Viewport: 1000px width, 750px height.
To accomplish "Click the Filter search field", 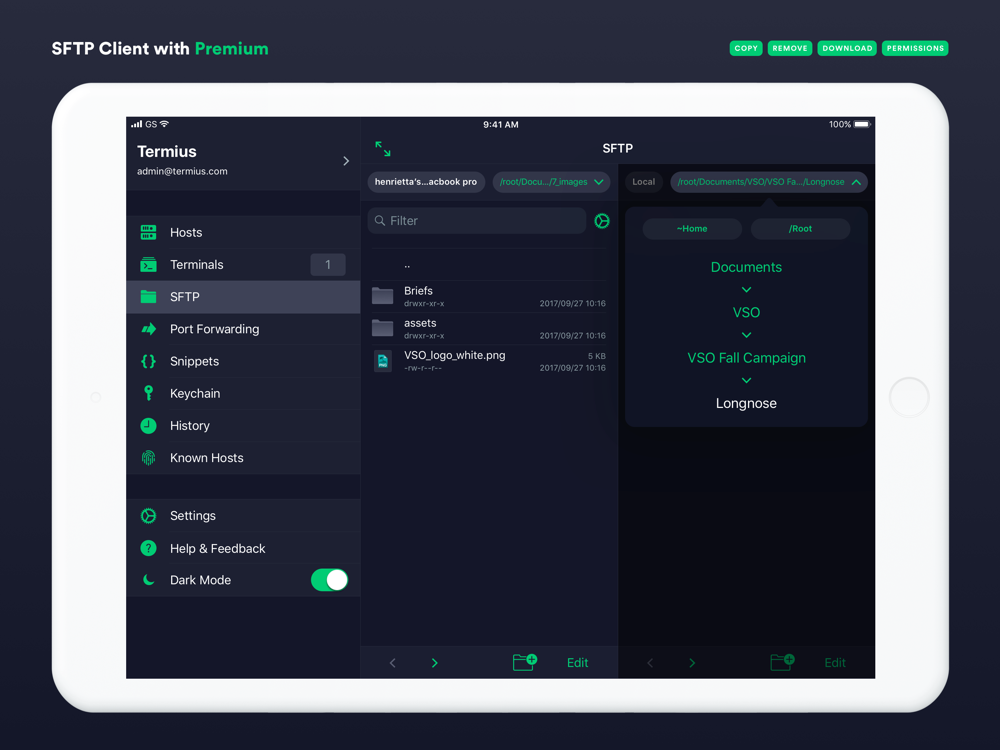I will click(476, 221).
